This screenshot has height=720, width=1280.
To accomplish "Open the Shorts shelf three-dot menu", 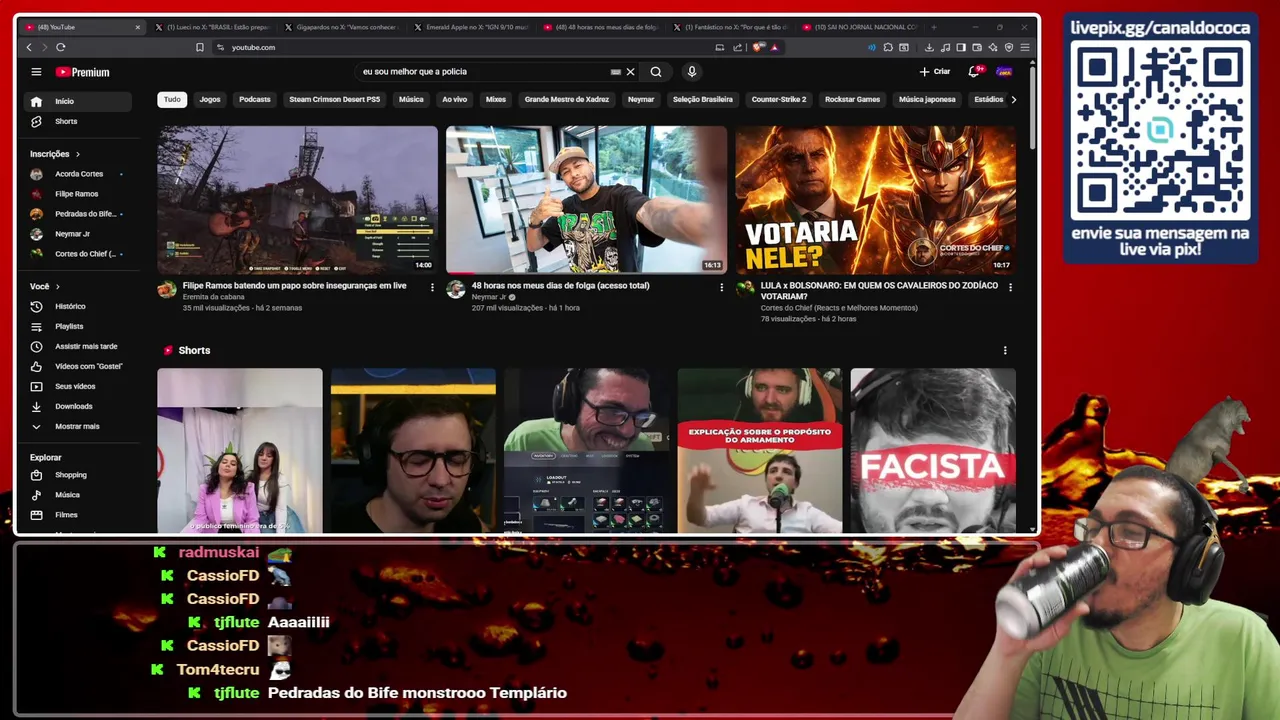I will [1005, 350].
